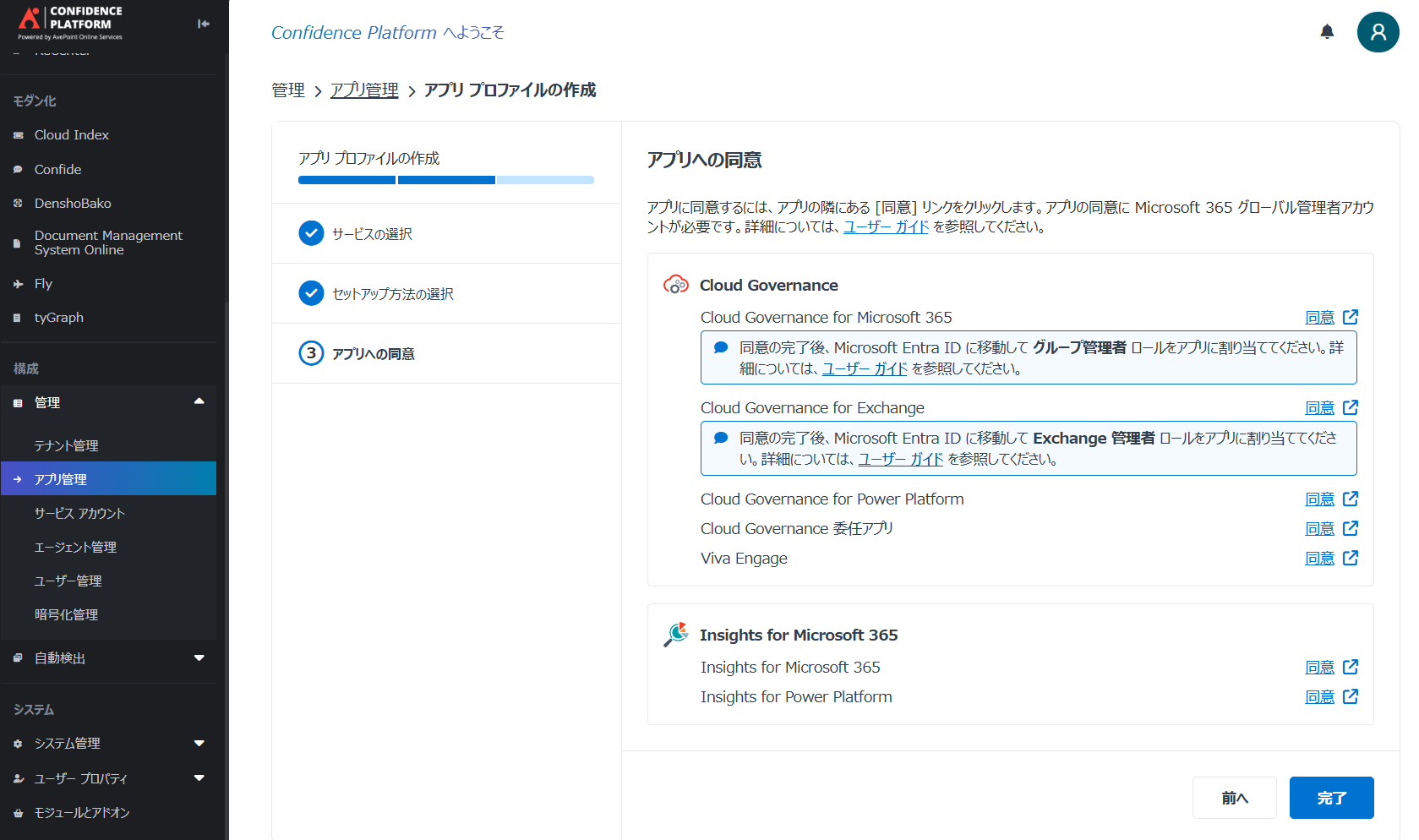Click 同意 link for Viva Engage
Viewport: 1419px width, 840px height.
point(1319,558)
